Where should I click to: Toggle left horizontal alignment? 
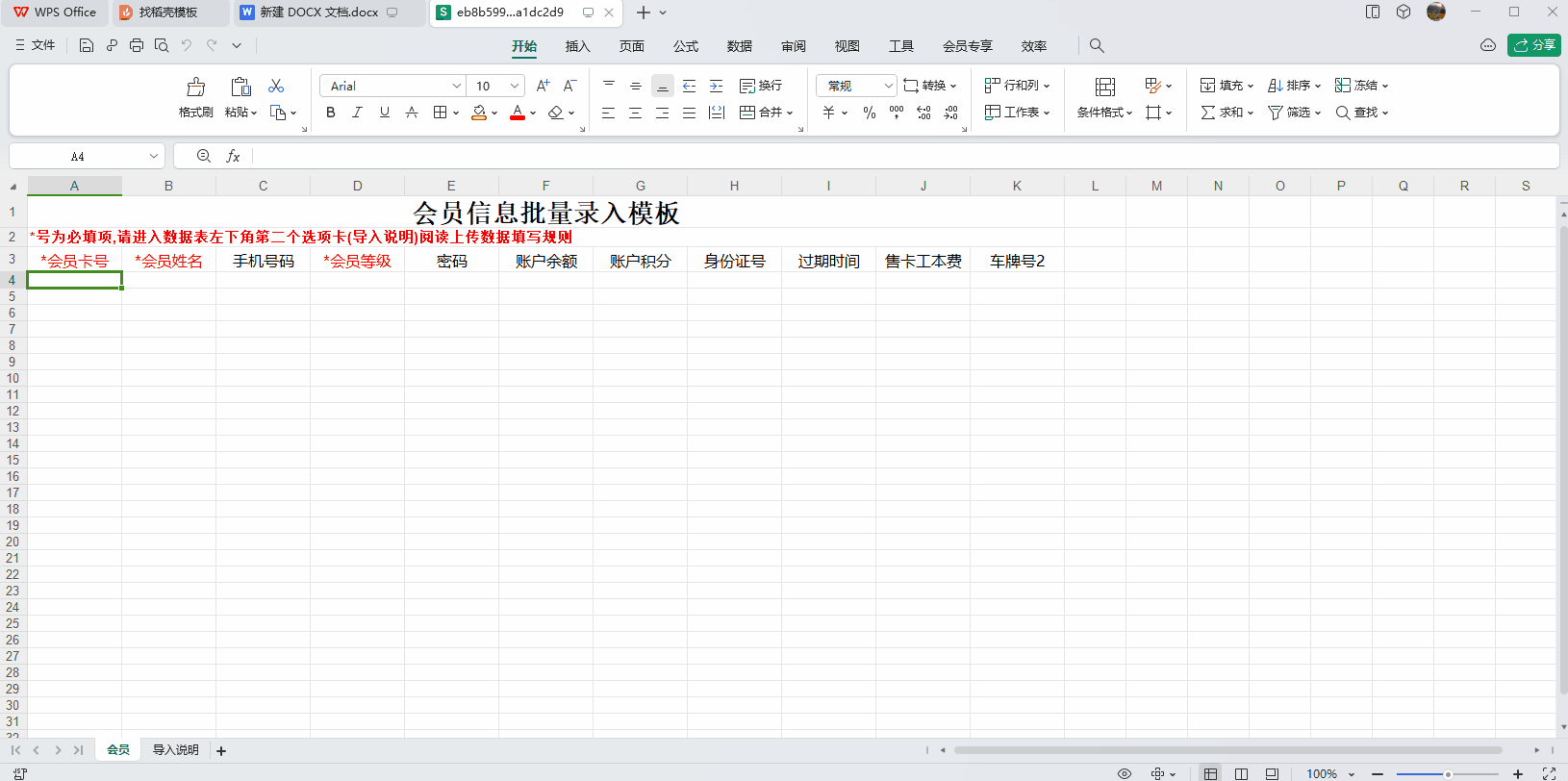[609, 113]
